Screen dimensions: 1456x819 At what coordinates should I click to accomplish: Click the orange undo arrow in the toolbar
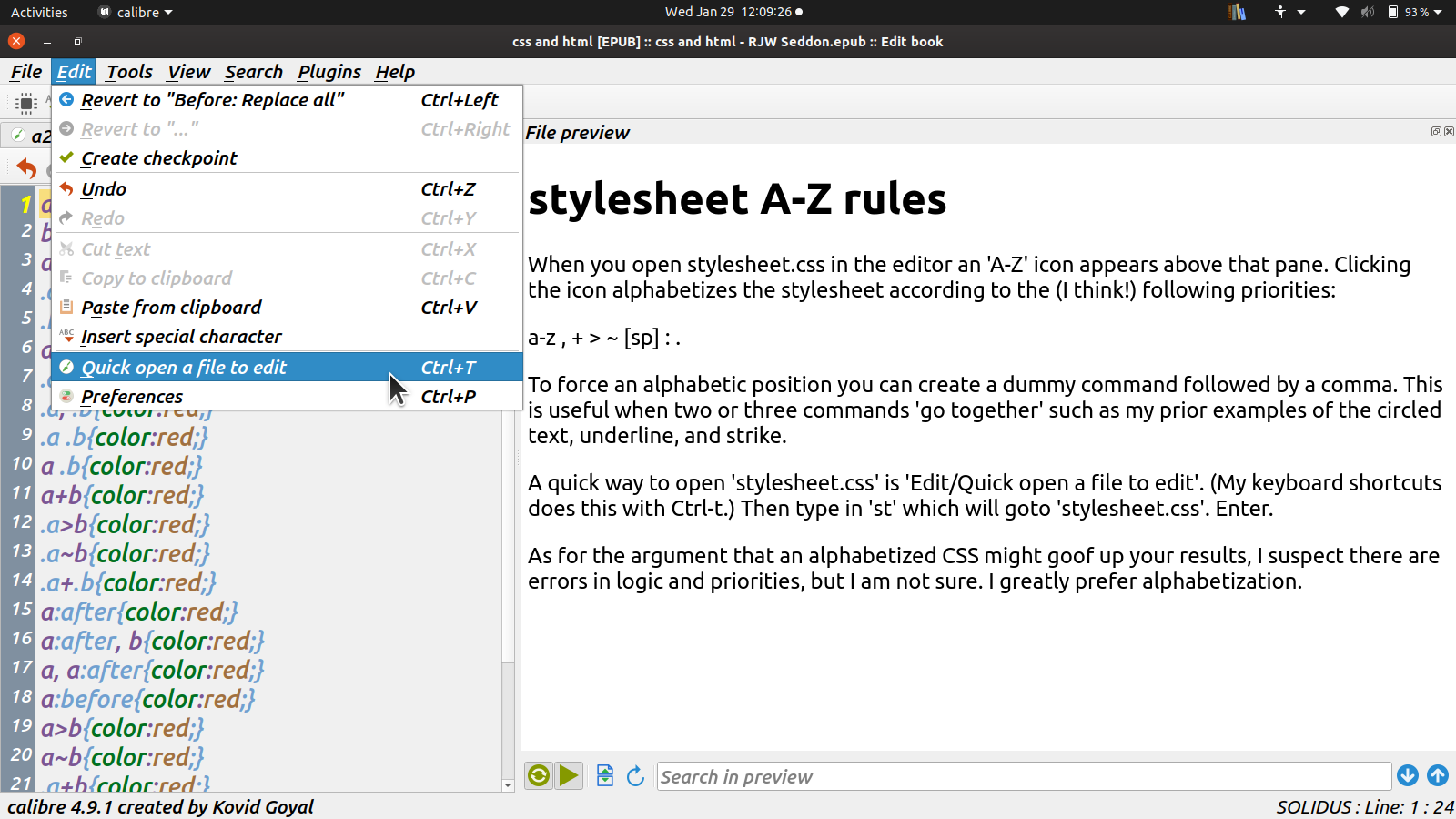click(26, 168)
